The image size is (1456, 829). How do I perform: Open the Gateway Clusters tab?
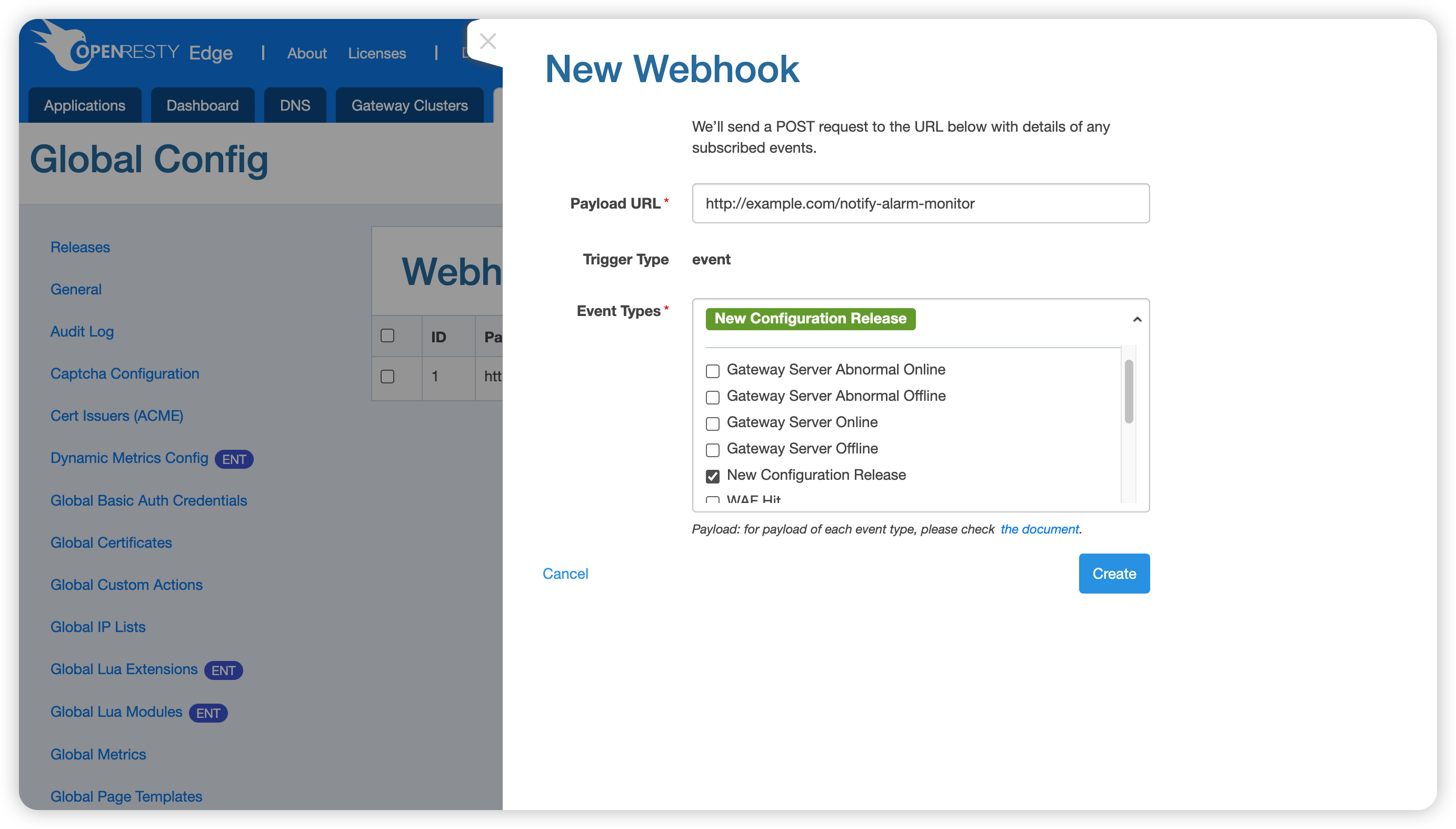pyautogui.click(x=410, y=105)
